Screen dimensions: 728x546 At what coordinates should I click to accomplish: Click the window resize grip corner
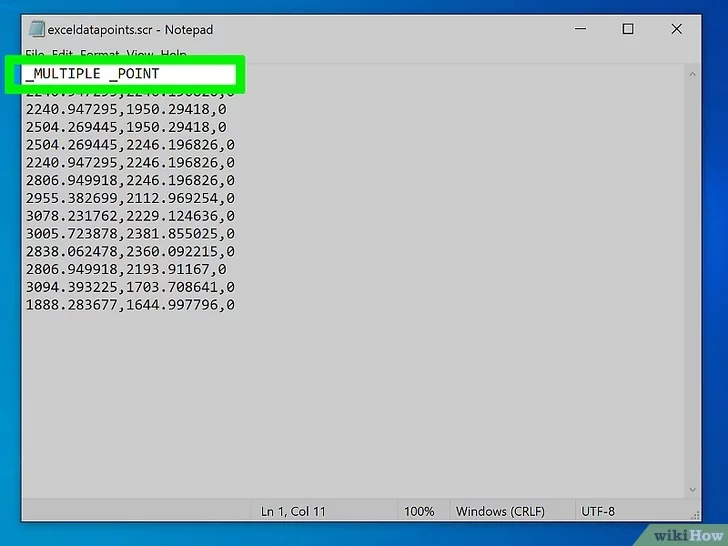(695, 515)
